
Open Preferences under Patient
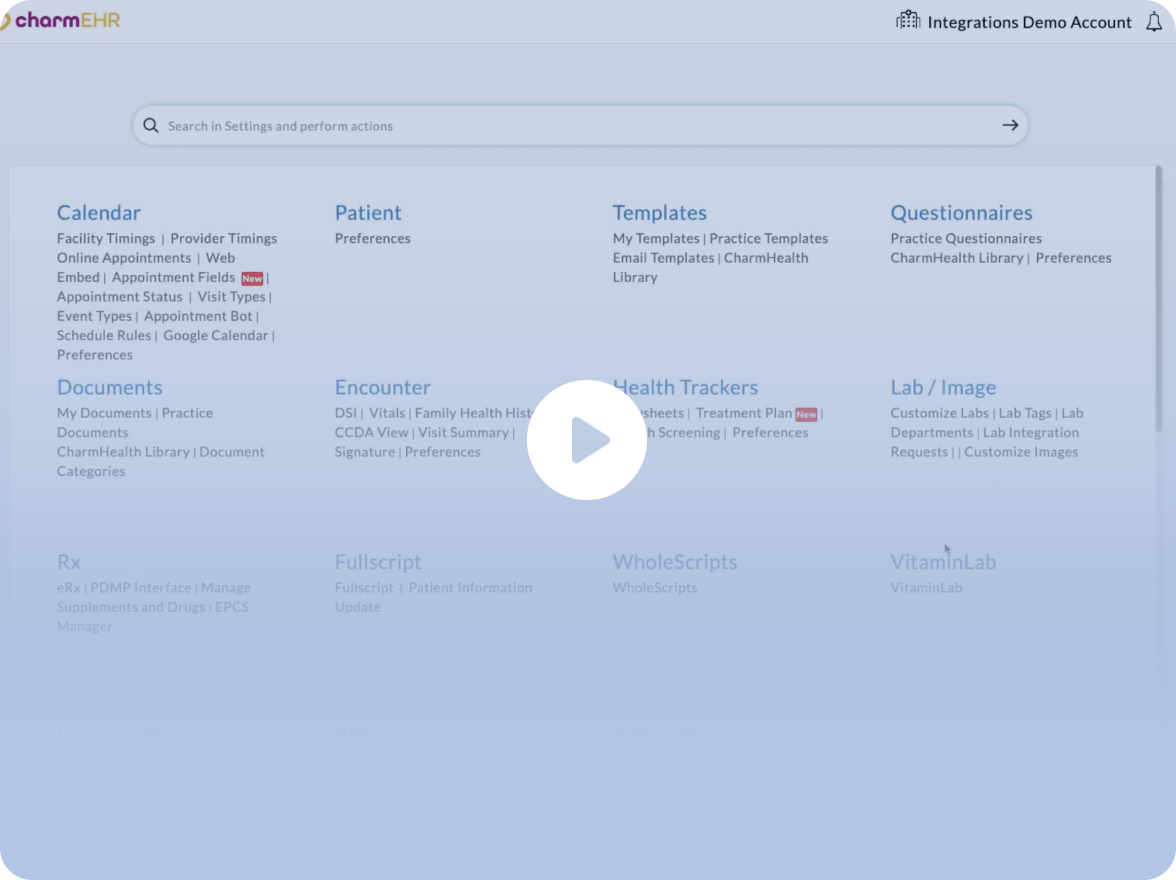(x=372, y=238)
